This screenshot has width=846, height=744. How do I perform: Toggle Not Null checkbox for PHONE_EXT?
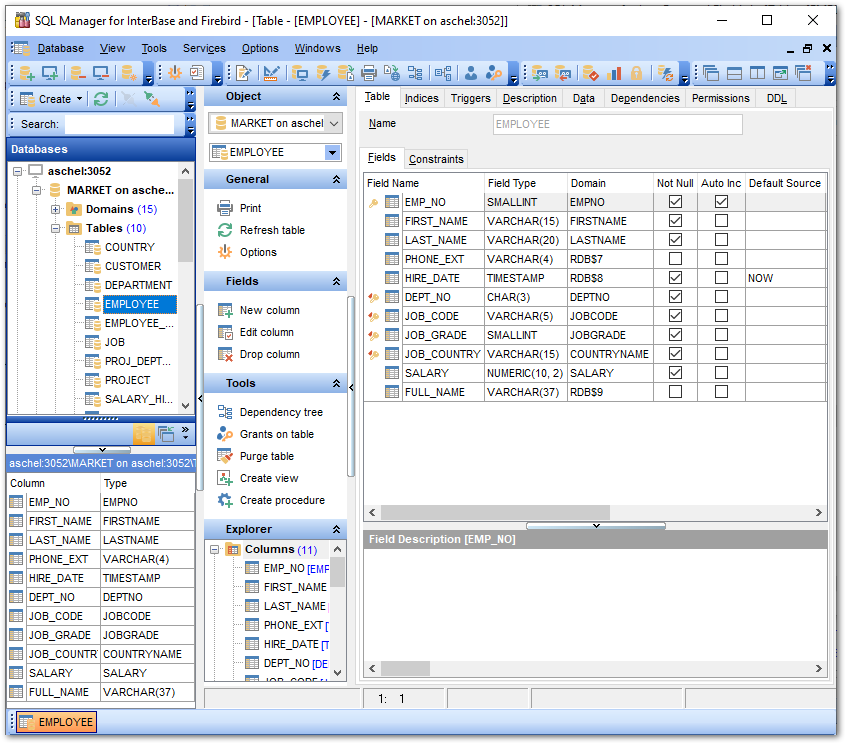(x=676, y=259)
